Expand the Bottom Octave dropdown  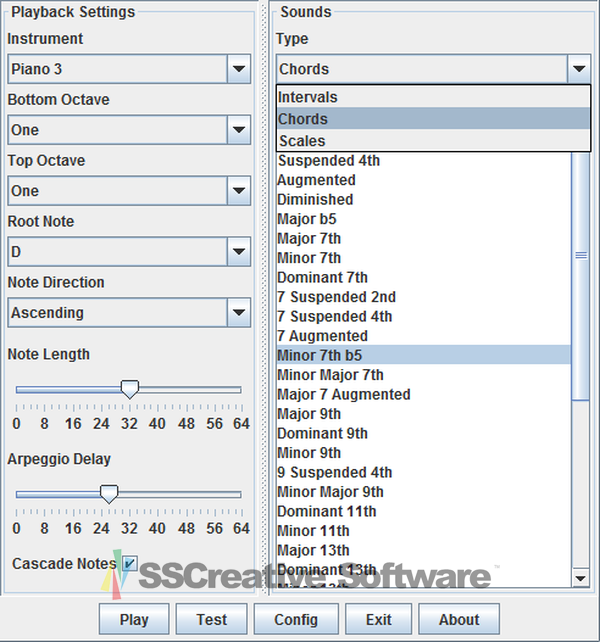tap(239, 130)
